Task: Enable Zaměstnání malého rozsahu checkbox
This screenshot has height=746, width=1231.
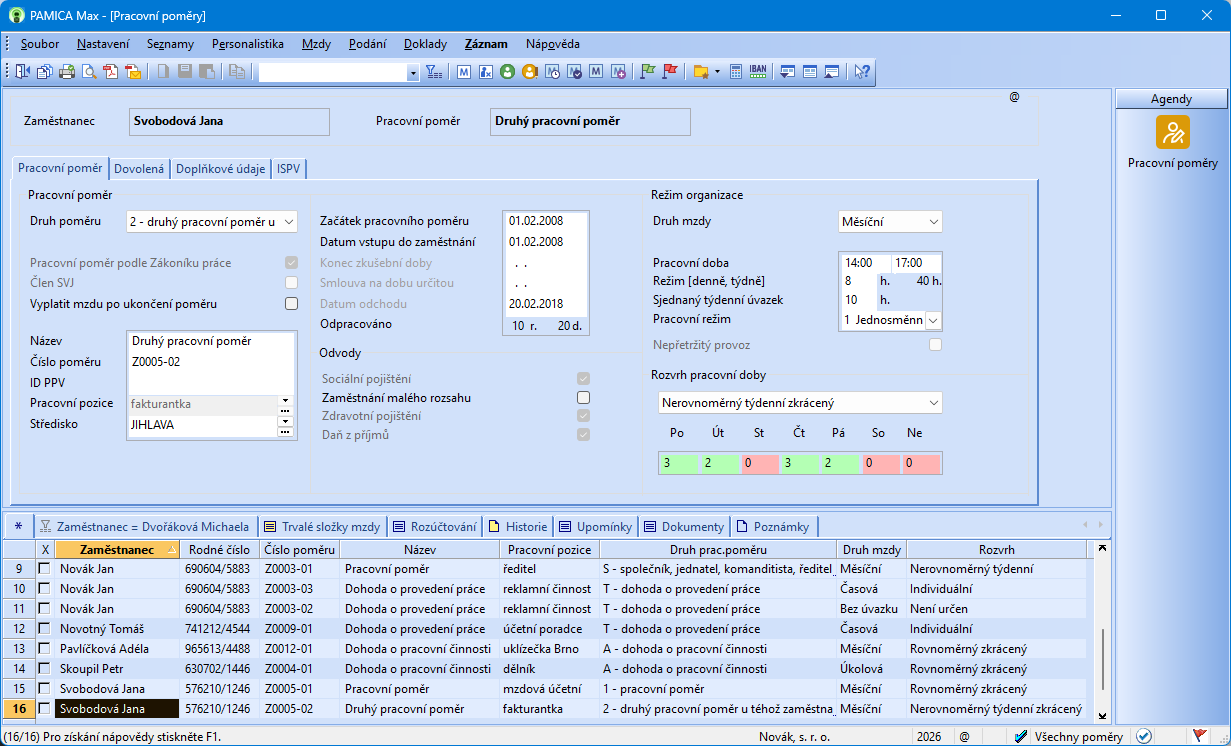Action: pos(583,398)
